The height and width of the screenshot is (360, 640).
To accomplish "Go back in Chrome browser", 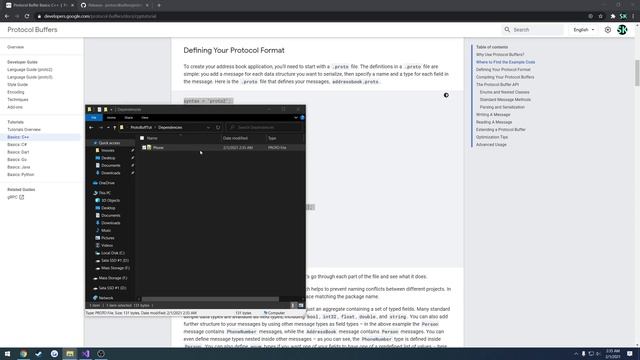I will (7, 16).
